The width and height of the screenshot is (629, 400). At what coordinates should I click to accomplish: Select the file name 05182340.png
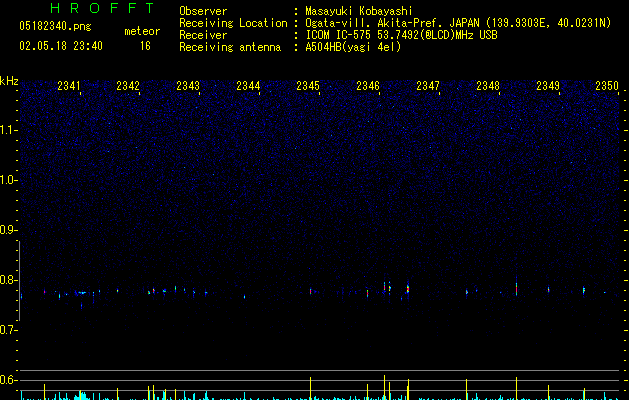click(55, 27)
